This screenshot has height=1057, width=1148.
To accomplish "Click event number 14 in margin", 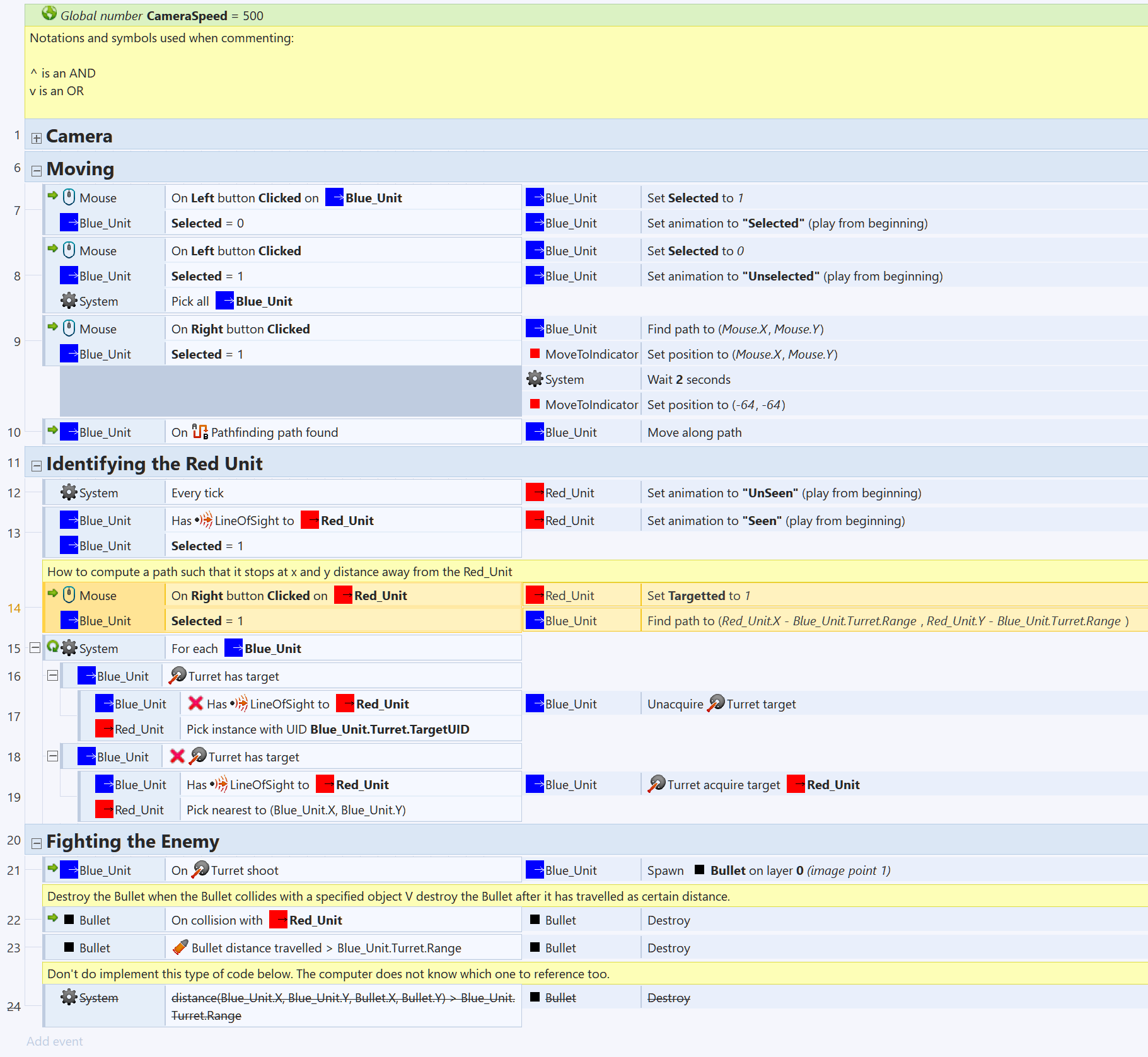I will [14, 608].
